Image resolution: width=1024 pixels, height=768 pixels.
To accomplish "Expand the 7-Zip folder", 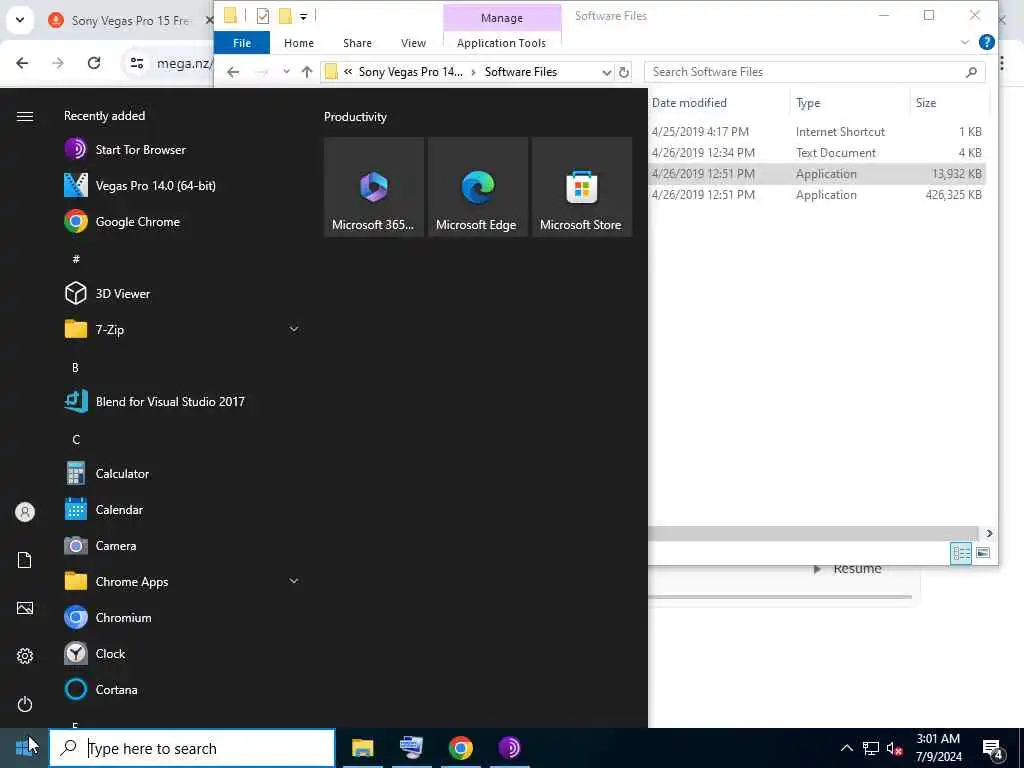I will [294, 329].
